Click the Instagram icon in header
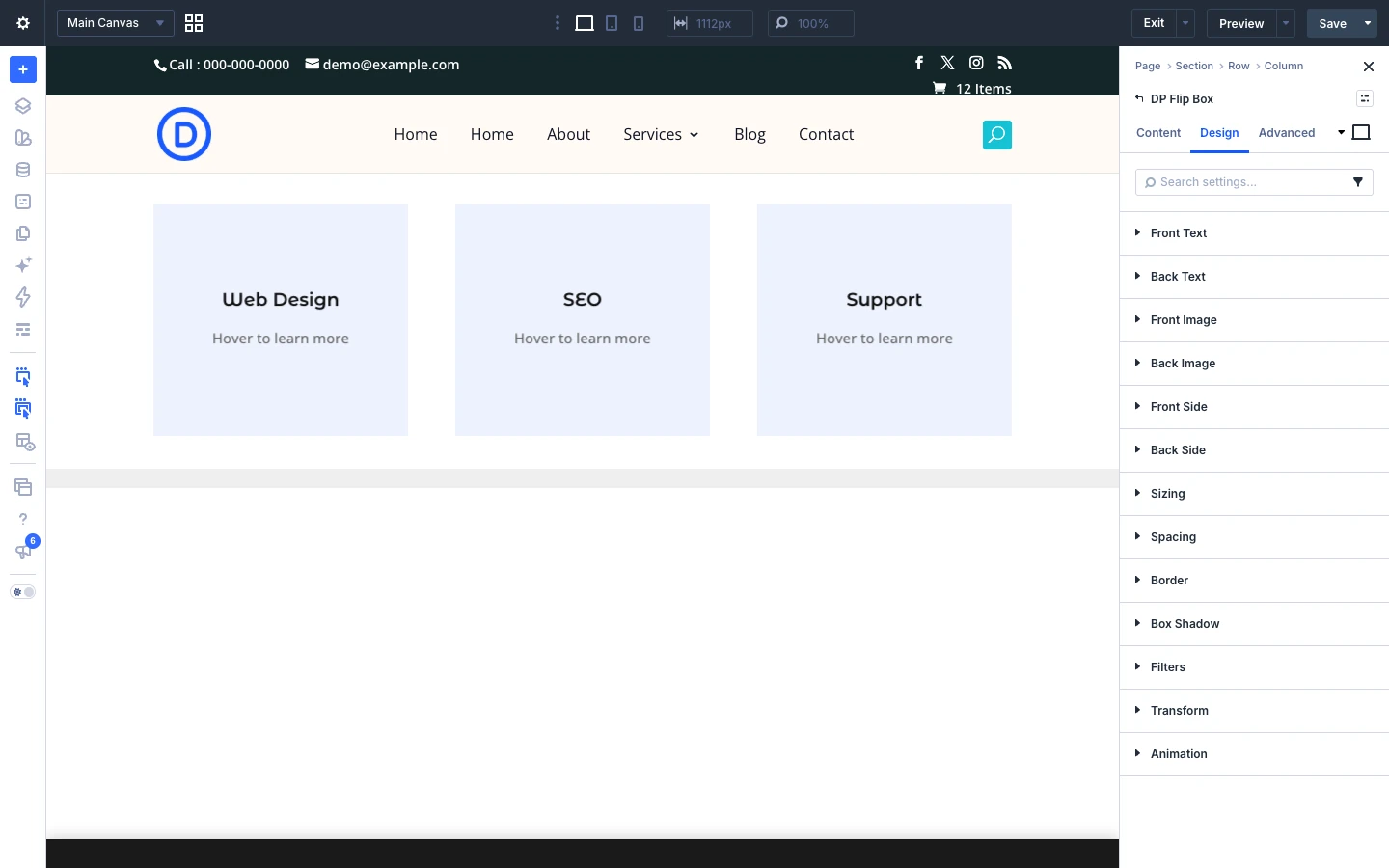 coord(976,63)
